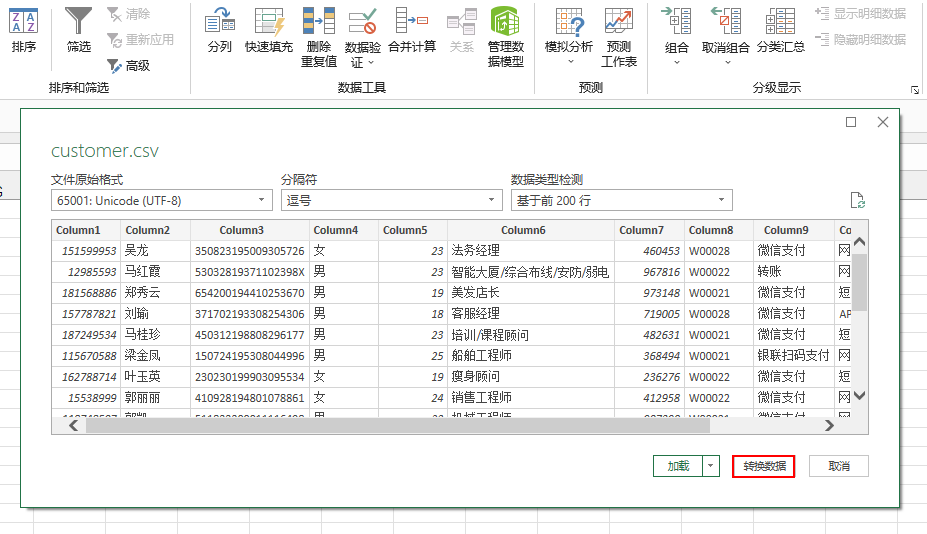Click cell 吴龙
927x534 pixels.
click(x=155, y=251)
